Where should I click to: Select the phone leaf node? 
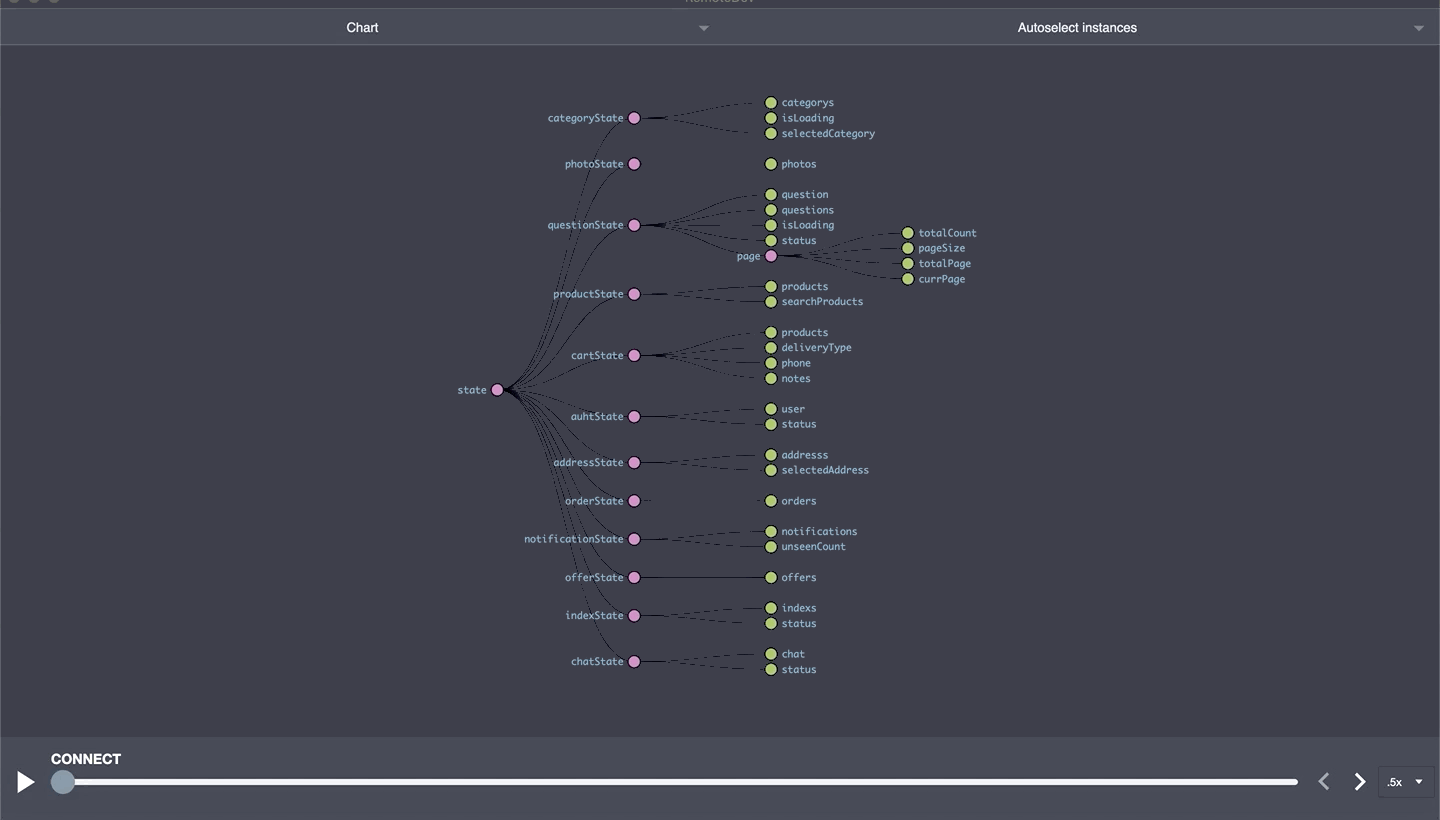point(771,363)
